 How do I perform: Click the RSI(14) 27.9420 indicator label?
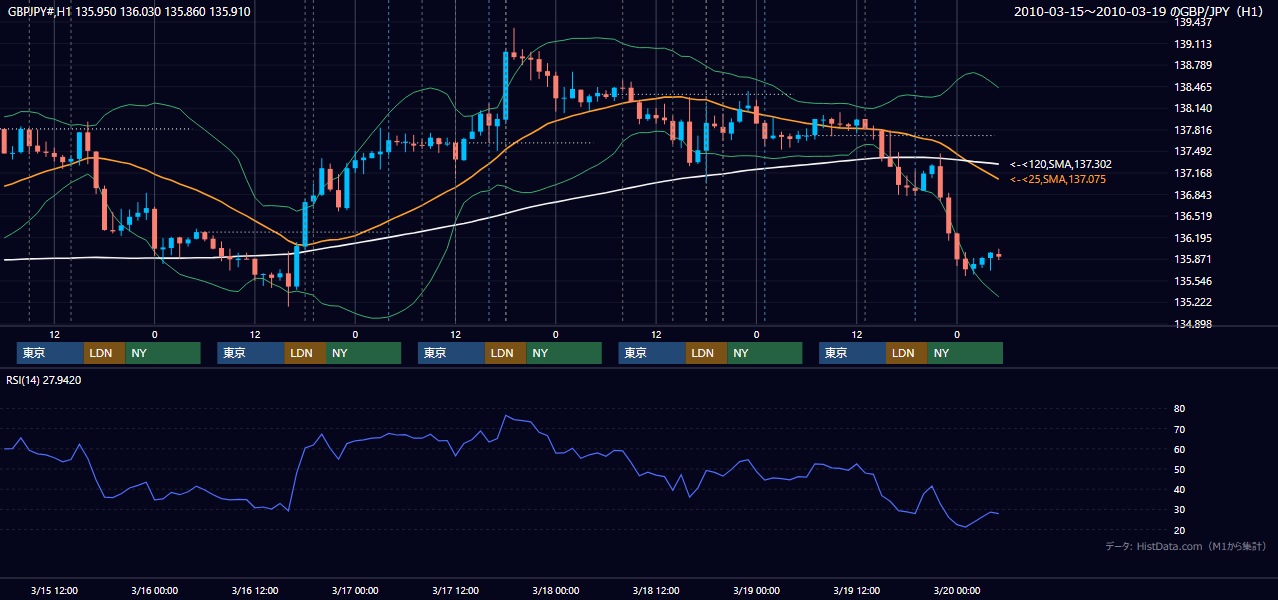tap(44, 380)
